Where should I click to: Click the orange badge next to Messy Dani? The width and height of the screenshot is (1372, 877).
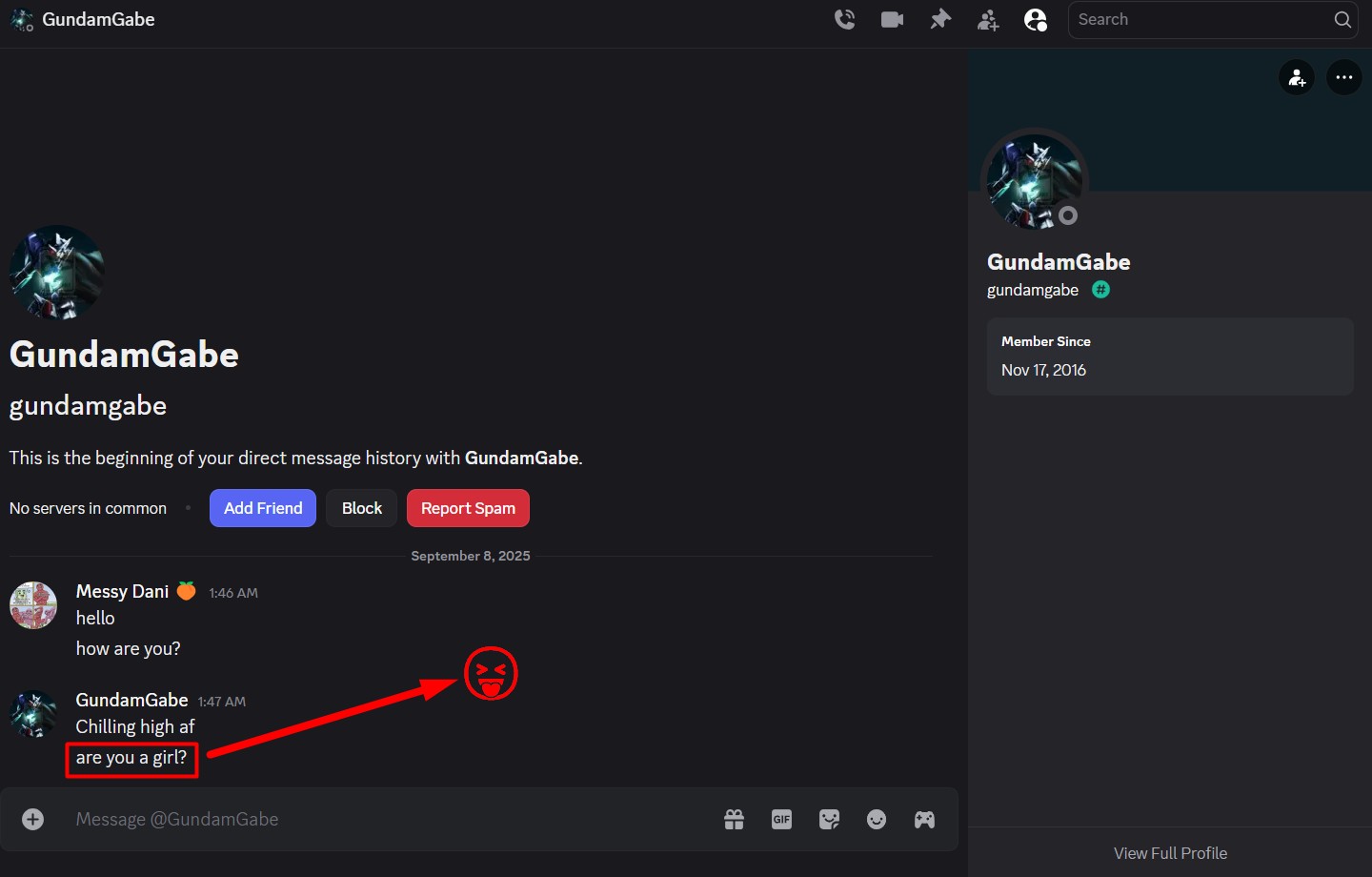click(x=187, y=591)
